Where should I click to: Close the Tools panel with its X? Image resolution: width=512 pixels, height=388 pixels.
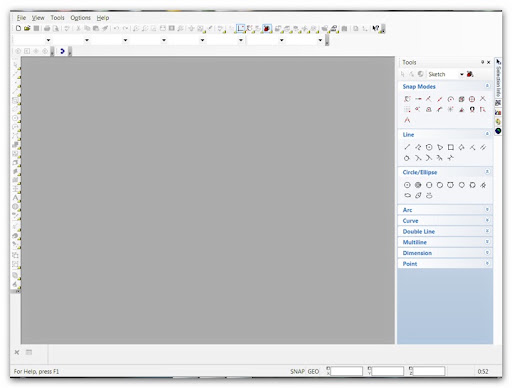tap(489, 62)
